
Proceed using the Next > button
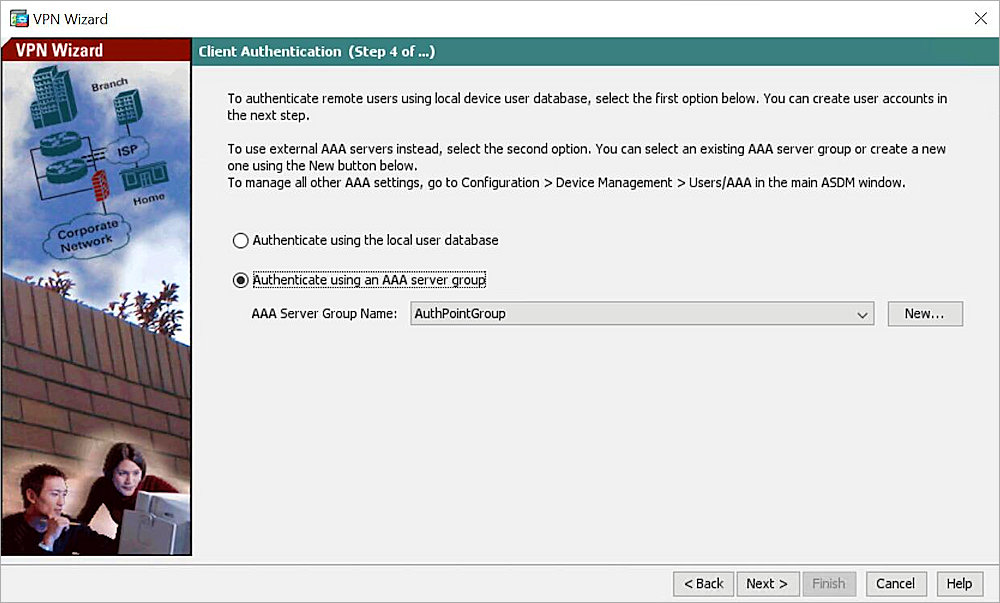[x=767, y=583]
